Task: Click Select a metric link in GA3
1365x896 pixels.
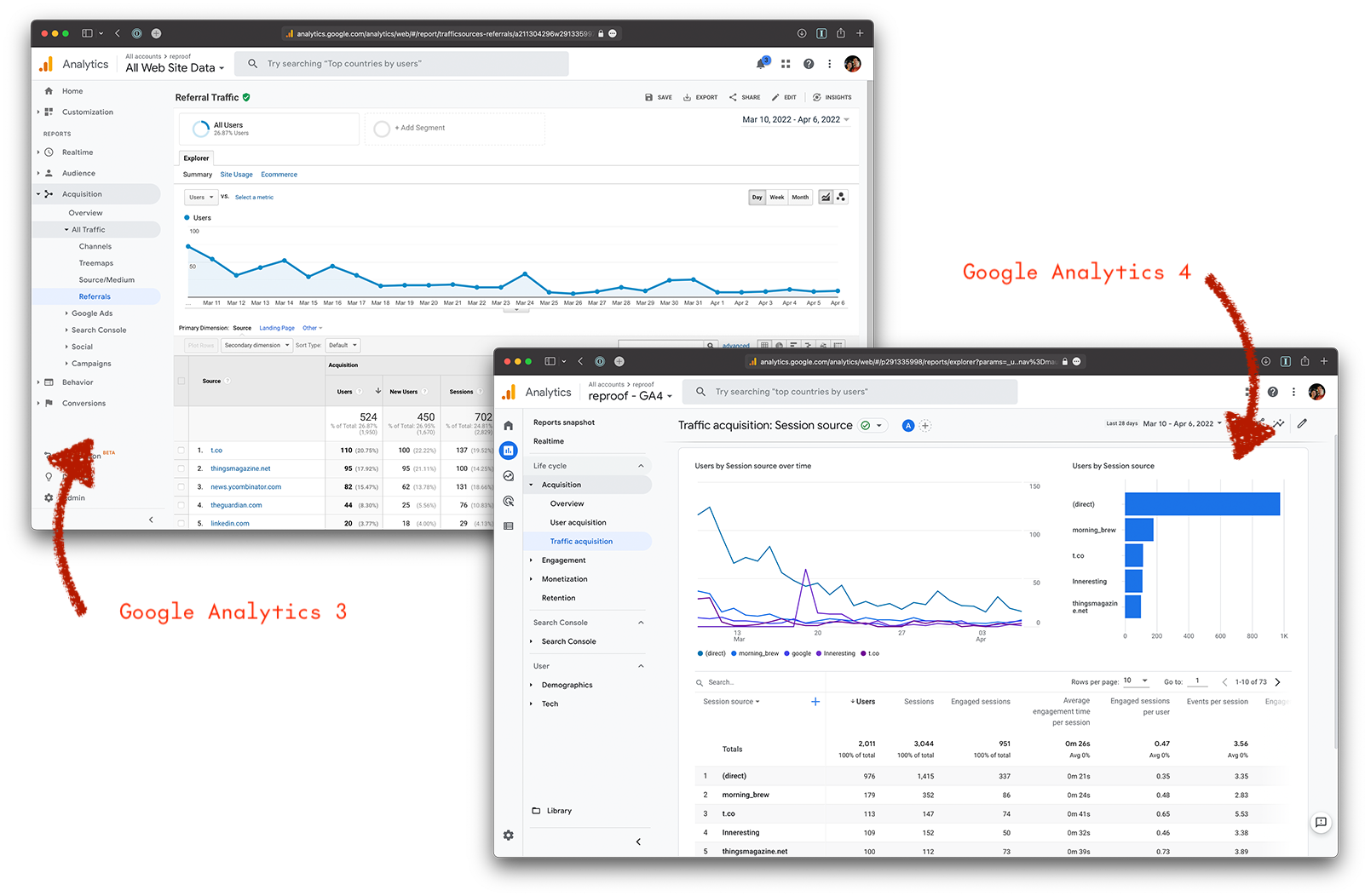Action: (254, 197)
